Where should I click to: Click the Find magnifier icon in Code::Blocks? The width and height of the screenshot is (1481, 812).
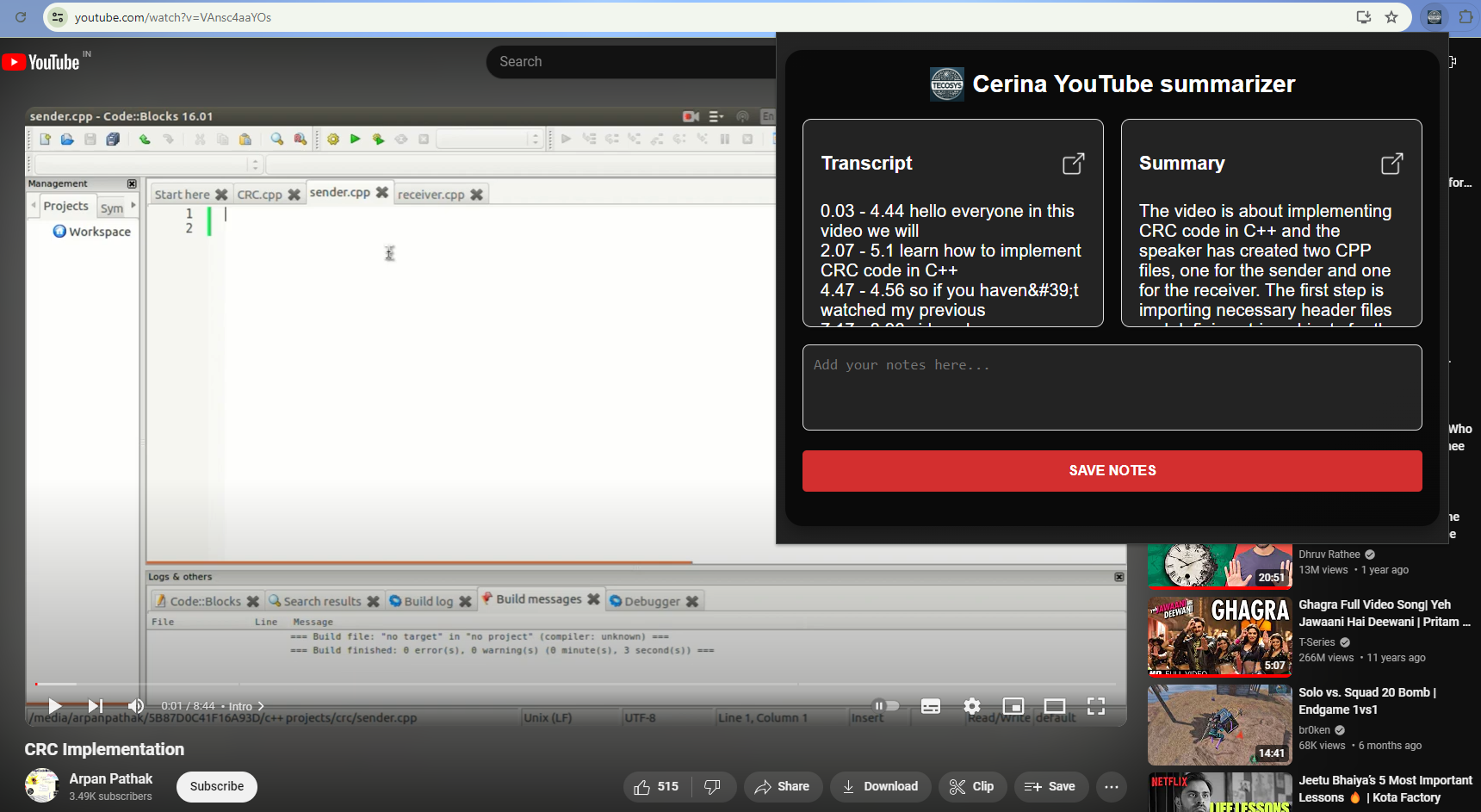point(276,139)
